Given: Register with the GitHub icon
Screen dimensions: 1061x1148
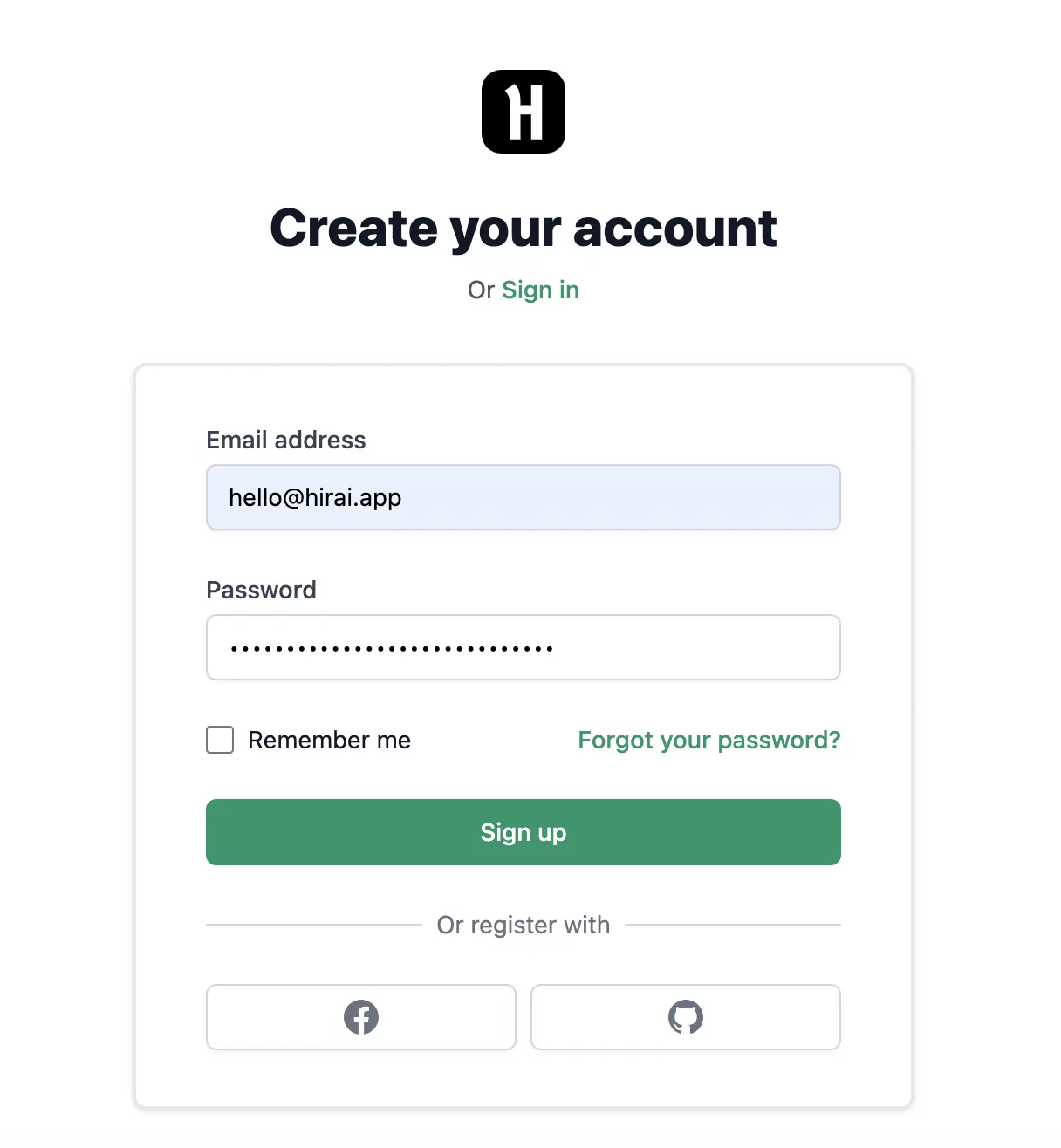Looking at the screenshot, I should coord(685,1017).
